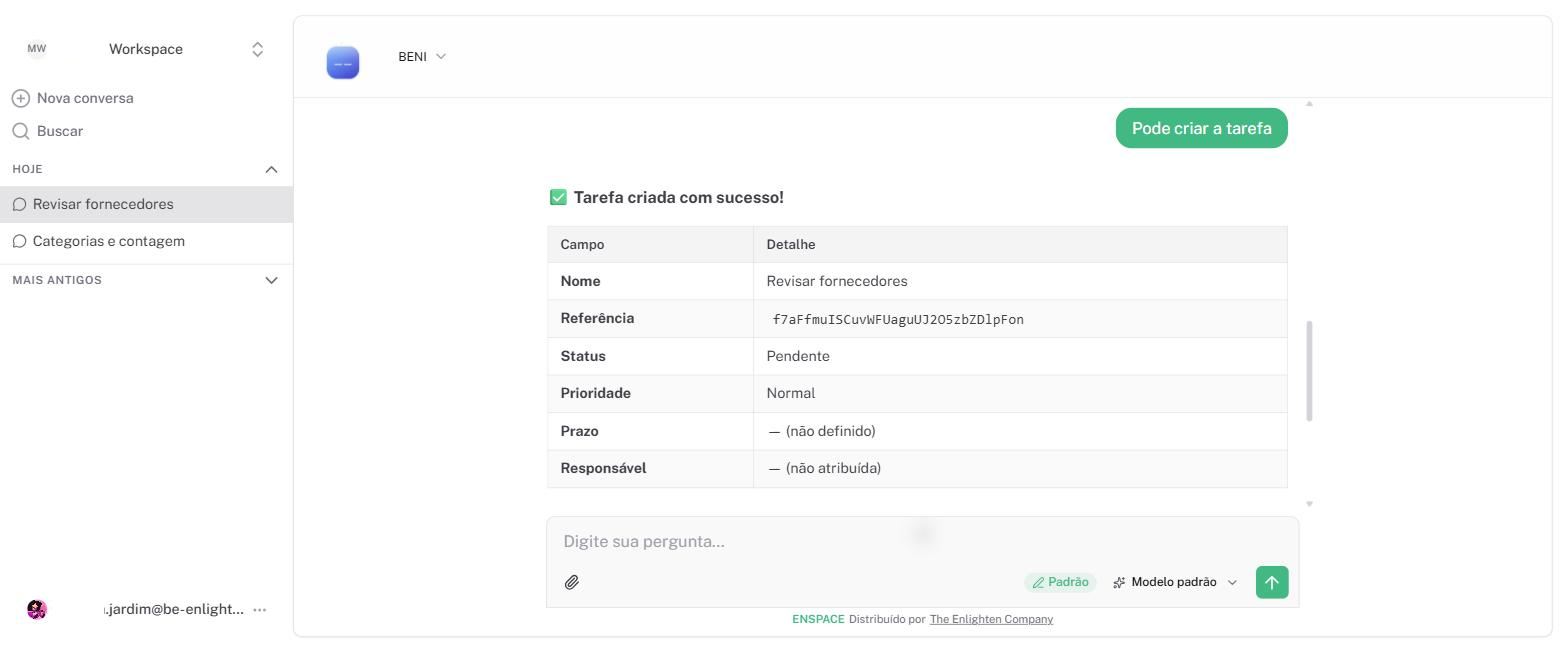Click the user profile avatar
1568x652 pixels.
[37, 610]
